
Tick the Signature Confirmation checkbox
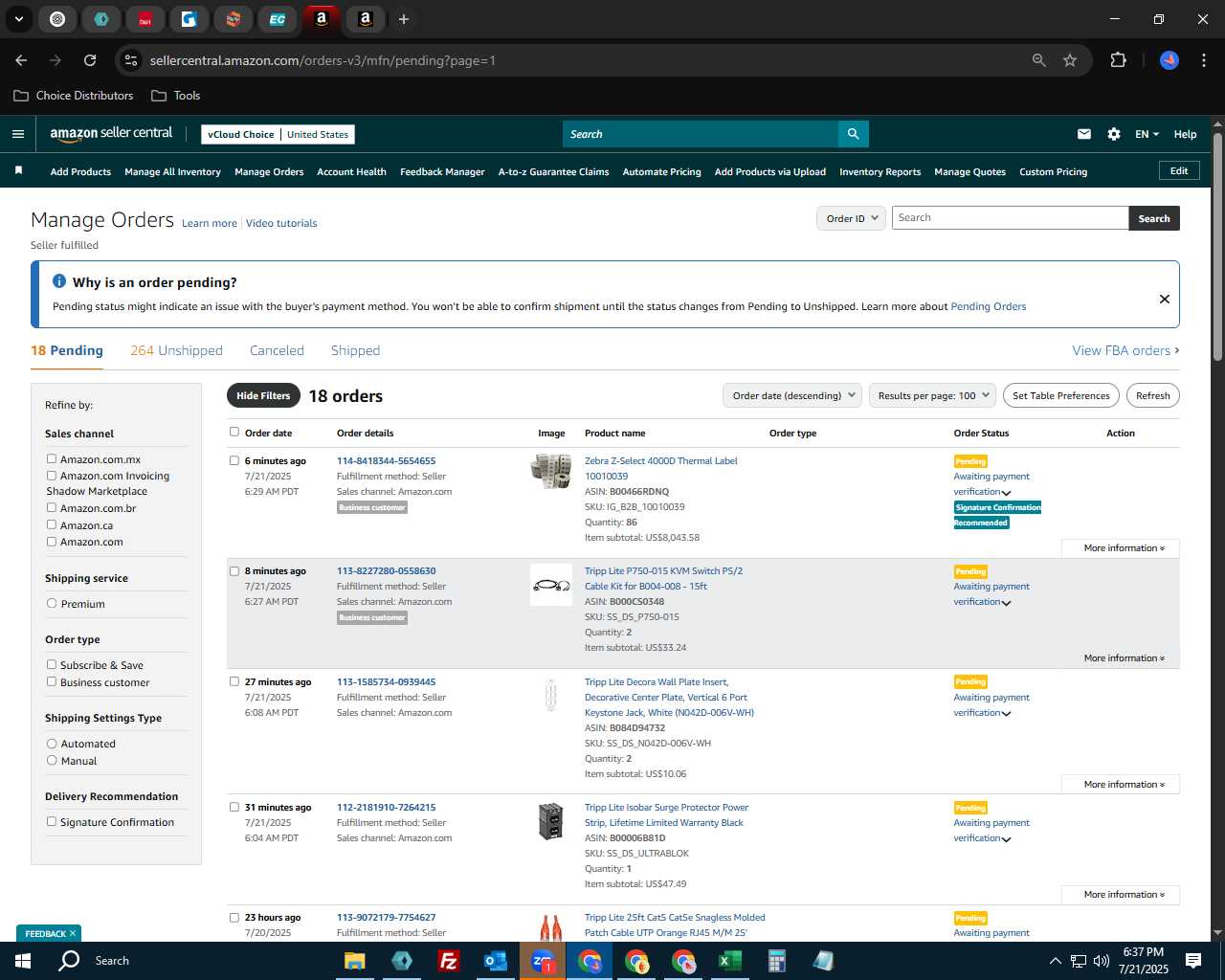(x=52, y=822)
